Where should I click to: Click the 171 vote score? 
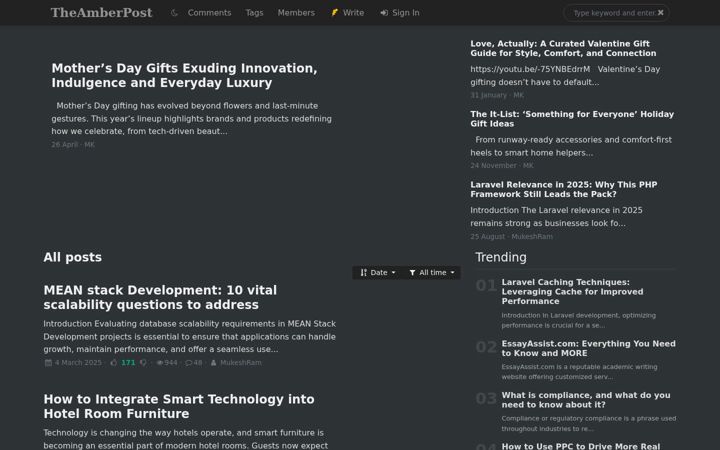[128, 363]
